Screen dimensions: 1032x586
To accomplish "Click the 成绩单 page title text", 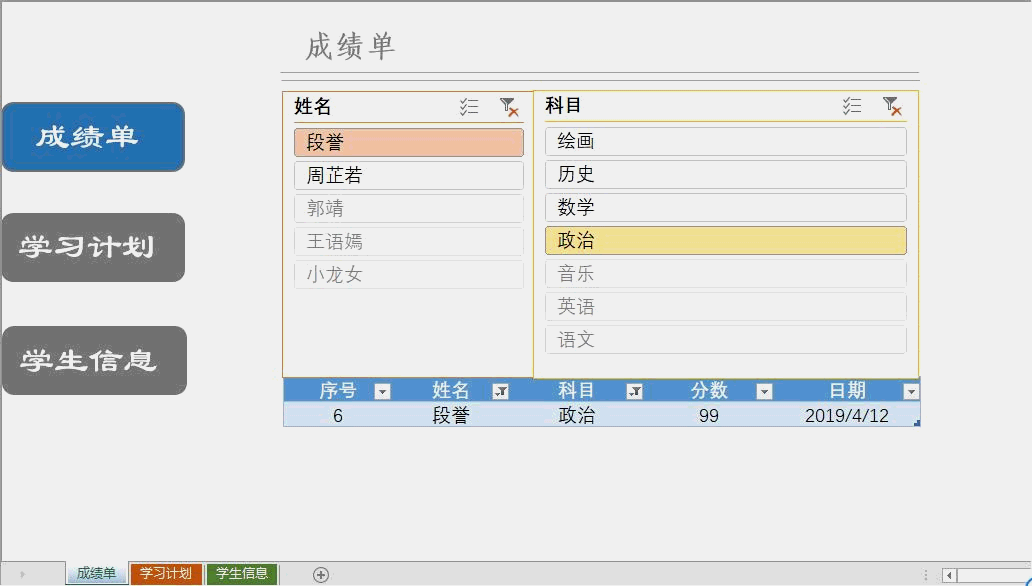I will coord(350,47).
